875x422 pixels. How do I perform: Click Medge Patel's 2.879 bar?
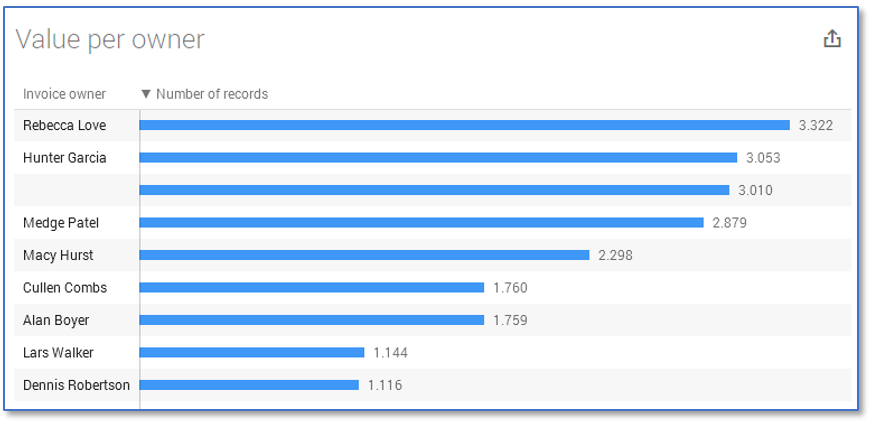pos(421,223)
